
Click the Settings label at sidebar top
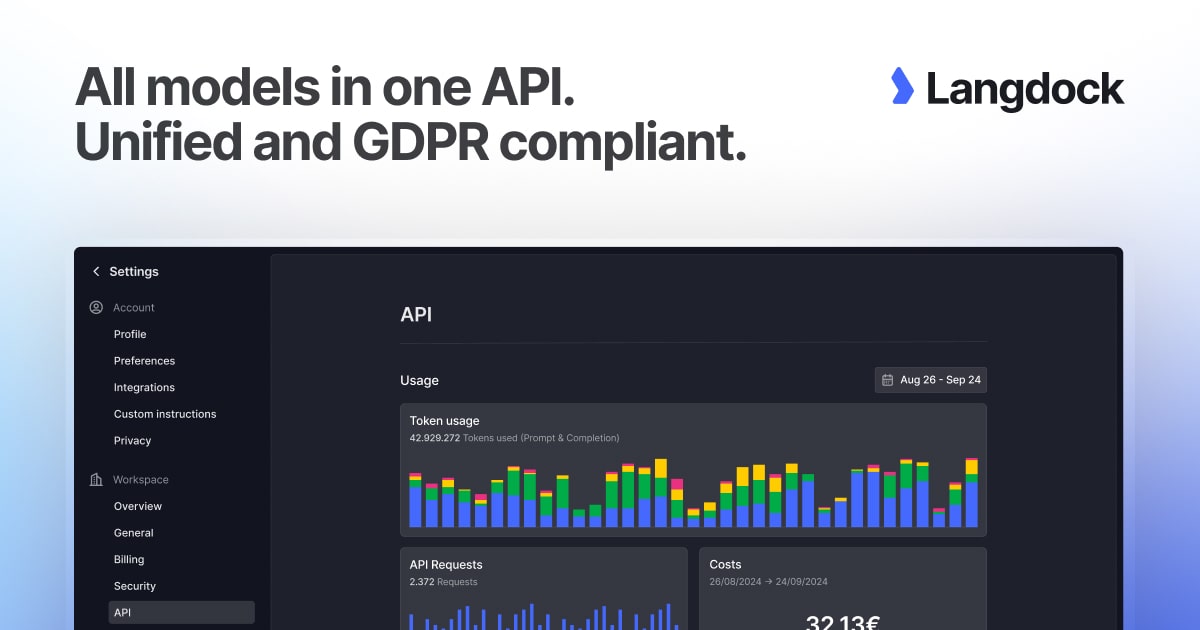click(133, 271)
